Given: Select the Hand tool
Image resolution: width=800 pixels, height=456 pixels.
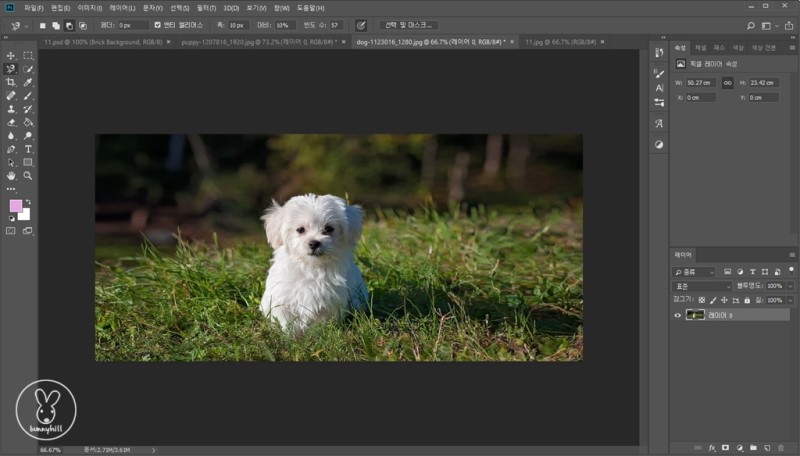Looking at the screenshot, I should coord(11,175).
